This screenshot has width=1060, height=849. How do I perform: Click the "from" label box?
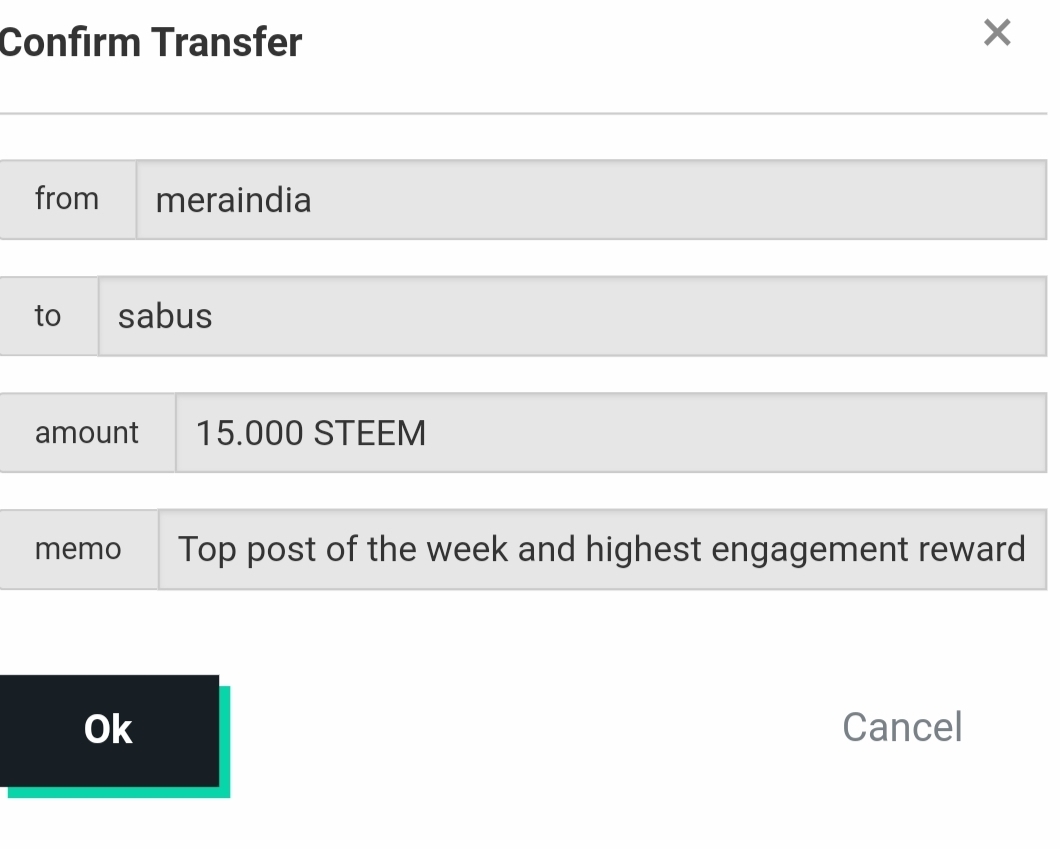[x=67, y=199]
